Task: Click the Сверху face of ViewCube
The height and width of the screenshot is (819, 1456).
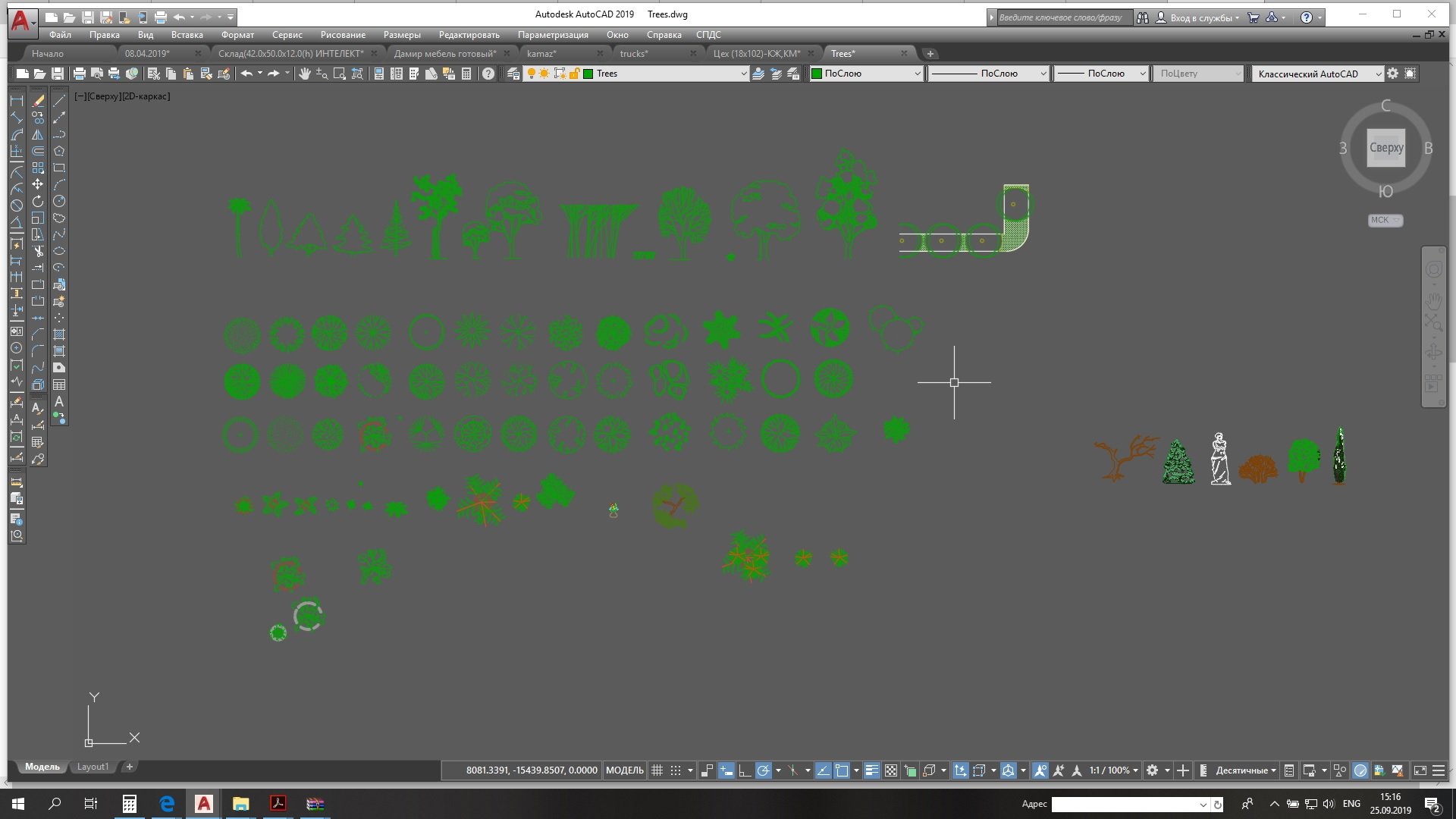Action: (x=1385, y=148)
